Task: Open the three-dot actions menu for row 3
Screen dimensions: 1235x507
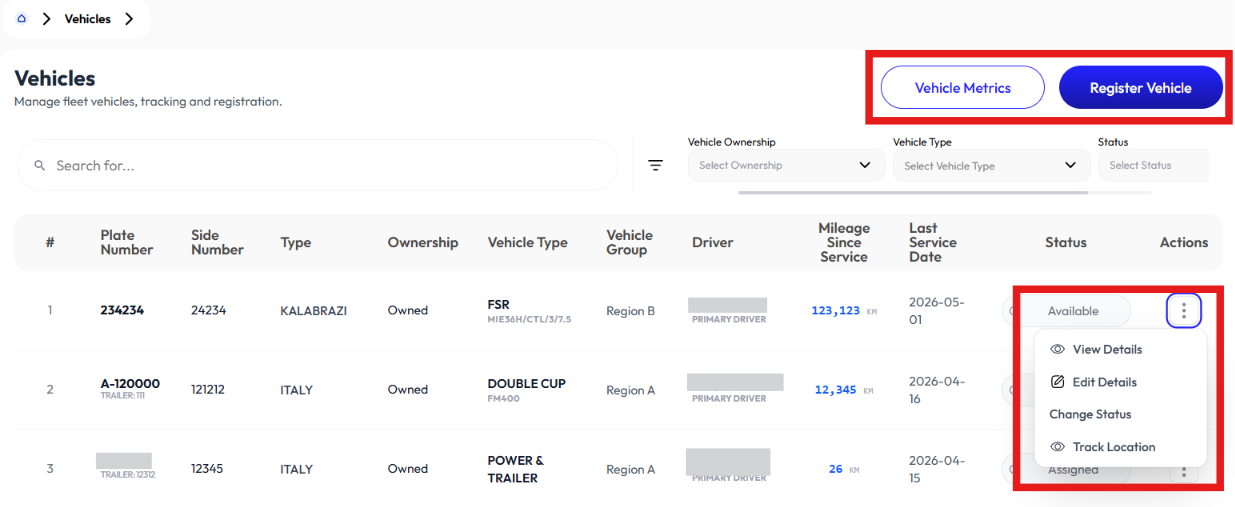Action: tap(1184, 471)
